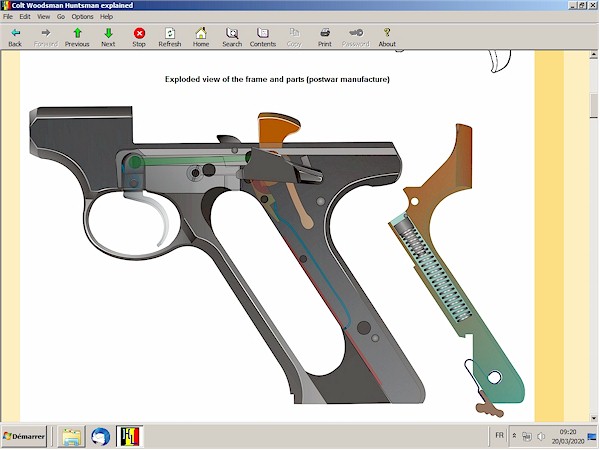Open the volume speaker tray icon
This screenshot has height=450, width=600.
click(541, 436)
